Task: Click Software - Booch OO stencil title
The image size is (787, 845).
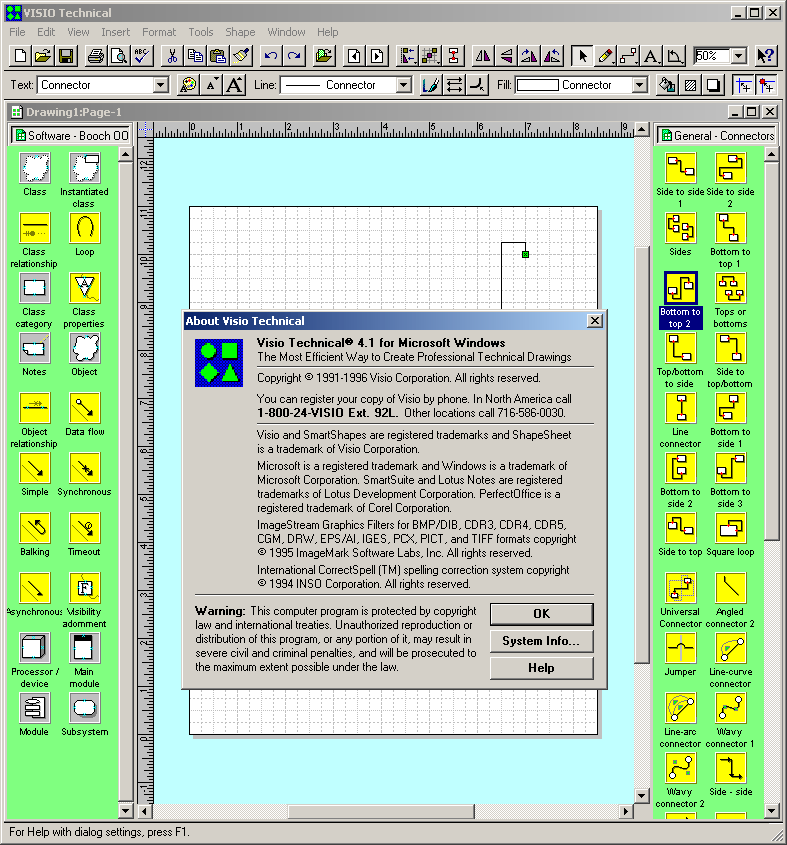Action: [x=71, y=135]
